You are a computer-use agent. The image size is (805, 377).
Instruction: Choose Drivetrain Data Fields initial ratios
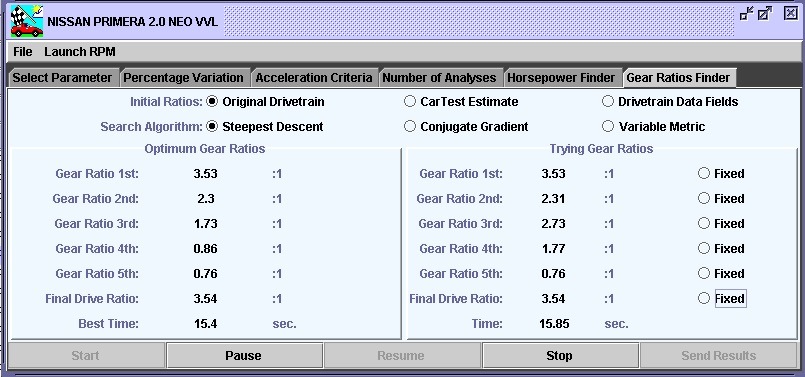coord(670,102)
